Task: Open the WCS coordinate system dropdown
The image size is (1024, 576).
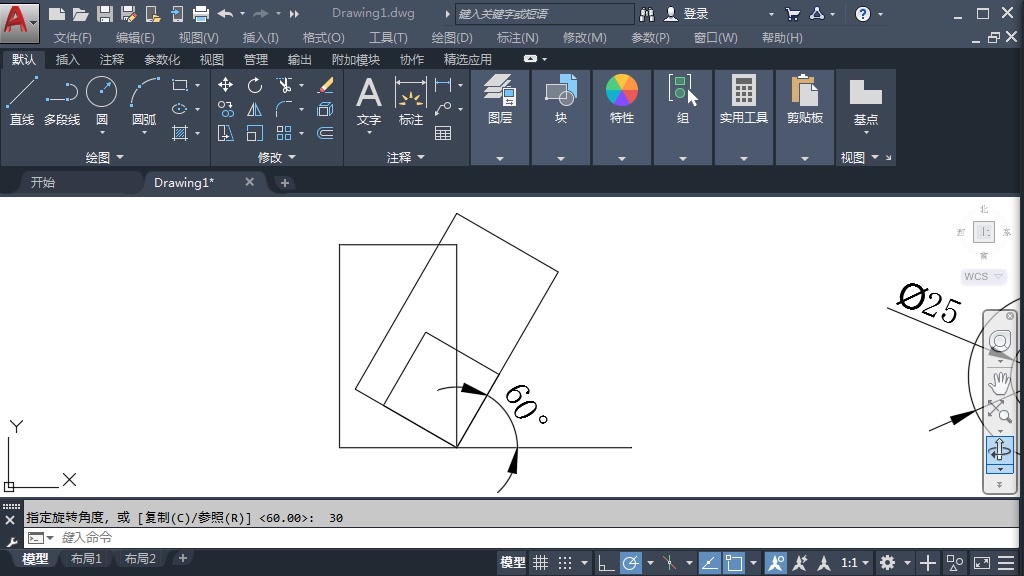Action: [983, 276]
